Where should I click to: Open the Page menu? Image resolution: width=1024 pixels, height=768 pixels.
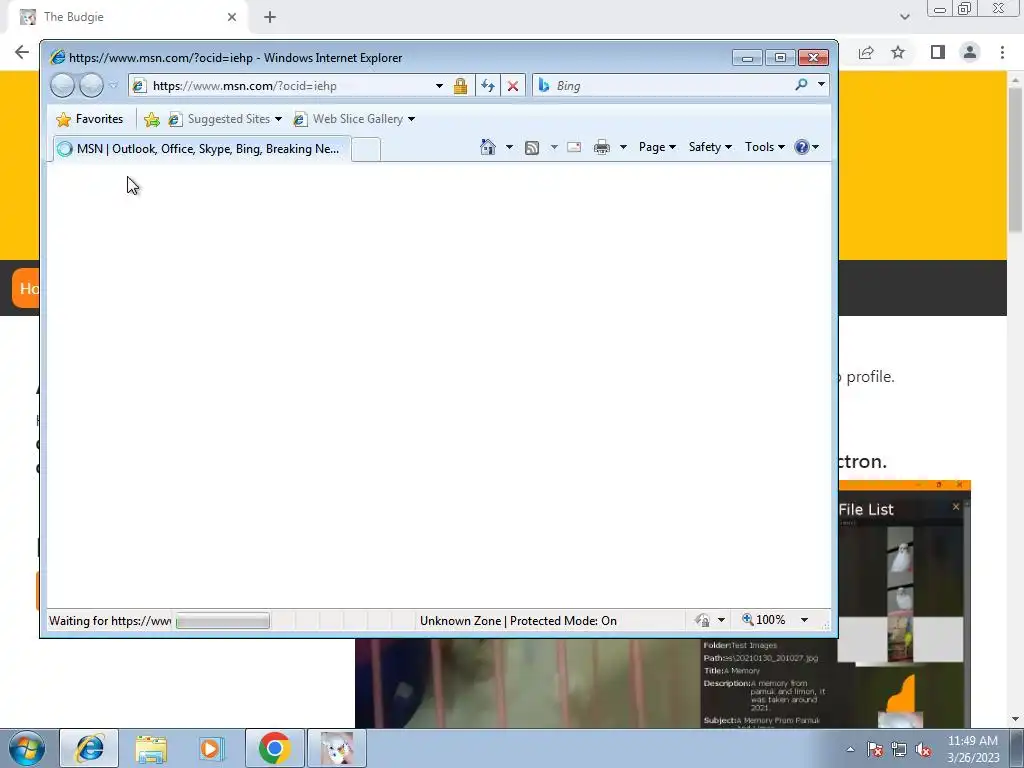coord(657,147)
